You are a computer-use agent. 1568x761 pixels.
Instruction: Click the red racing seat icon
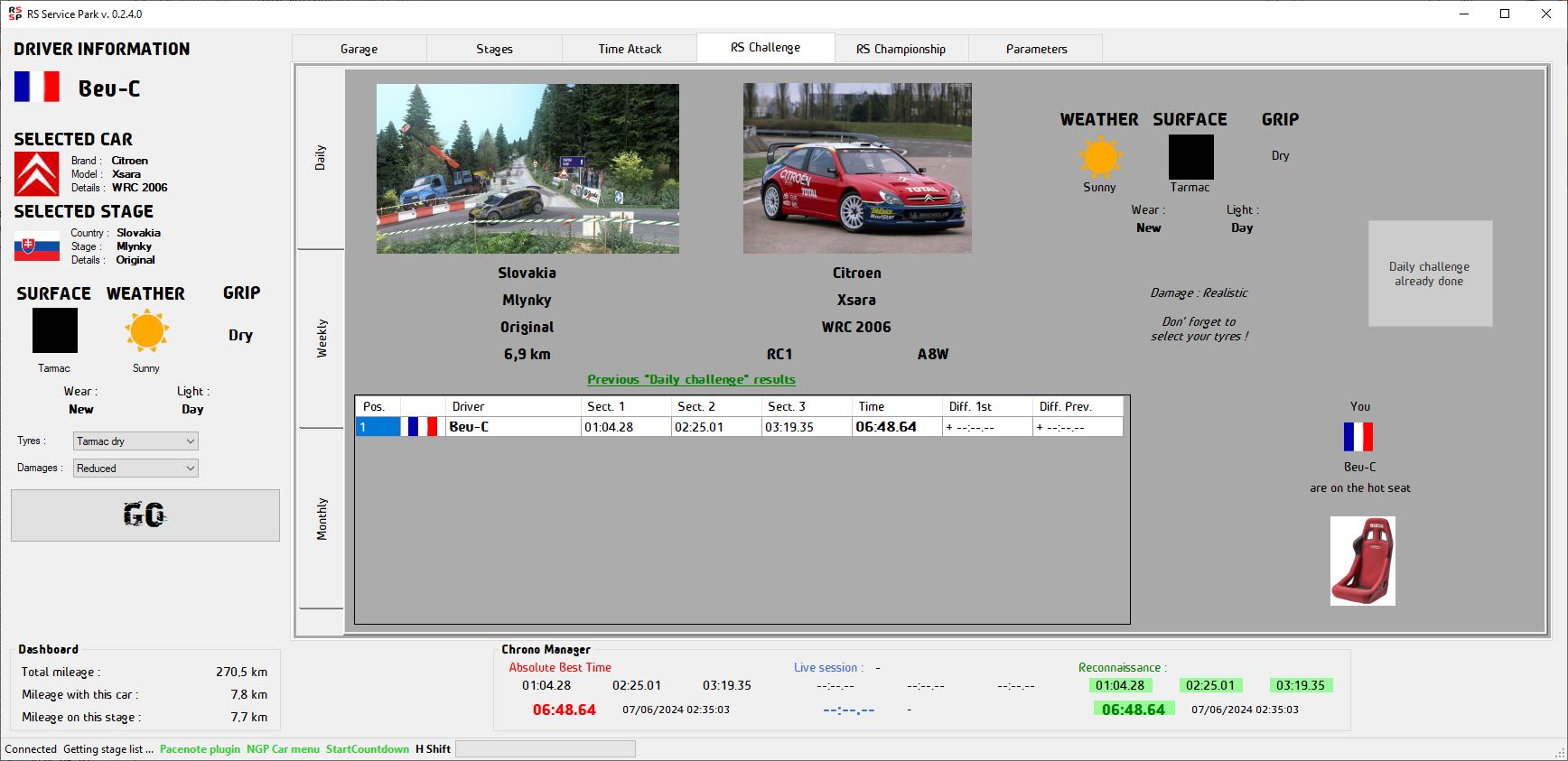(1363, 561)
